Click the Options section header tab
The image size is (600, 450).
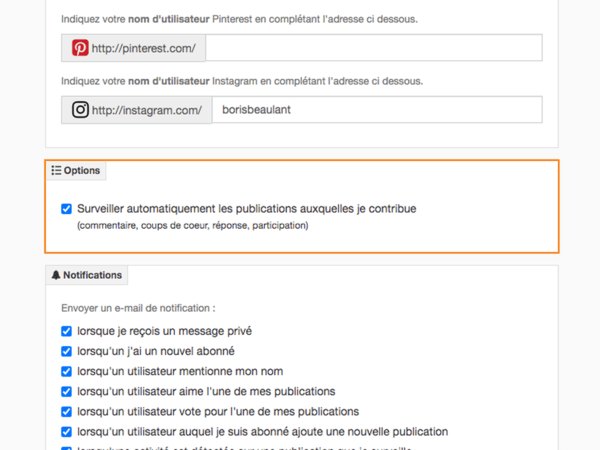pos(77,171)
